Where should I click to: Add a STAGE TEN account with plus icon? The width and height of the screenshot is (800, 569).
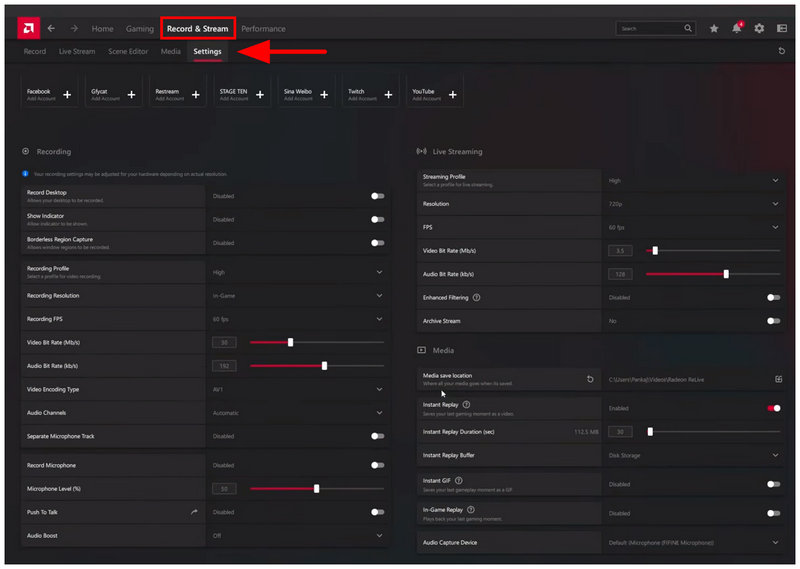(260, 94)
